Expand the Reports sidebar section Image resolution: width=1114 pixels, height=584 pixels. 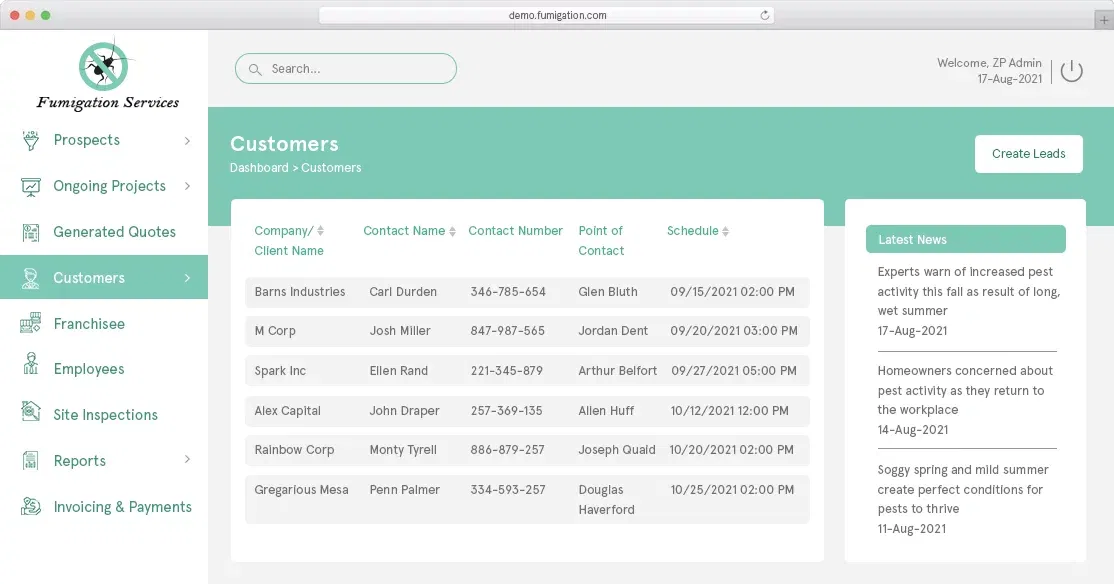click(x=188, y=461)
